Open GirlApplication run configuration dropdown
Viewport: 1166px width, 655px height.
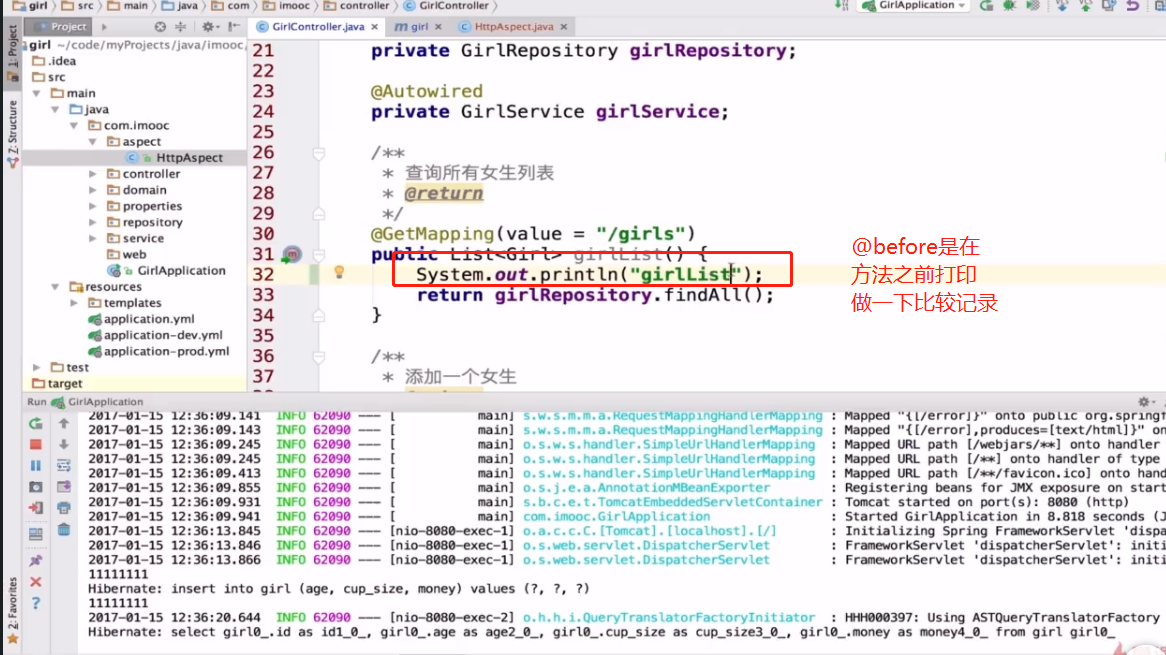915,6
